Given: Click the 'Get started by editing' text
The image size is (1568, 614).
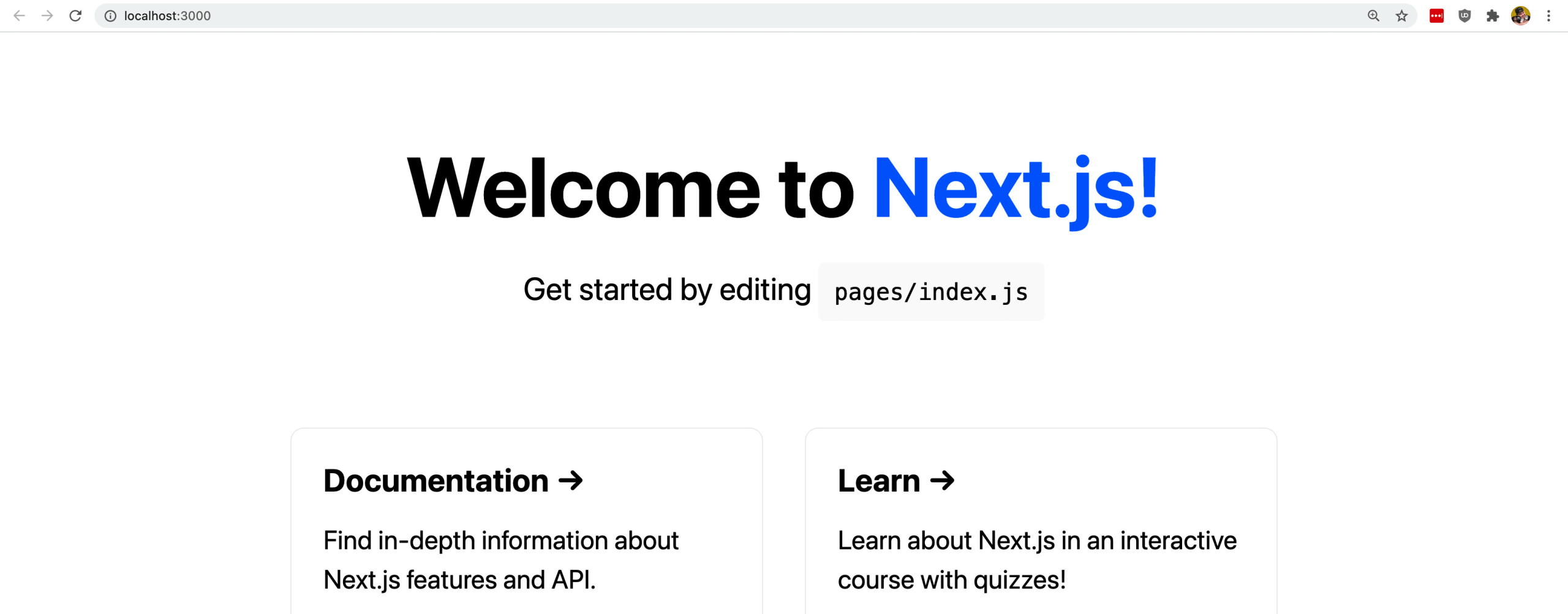Looking at the screenshot, I should (667, 290).
